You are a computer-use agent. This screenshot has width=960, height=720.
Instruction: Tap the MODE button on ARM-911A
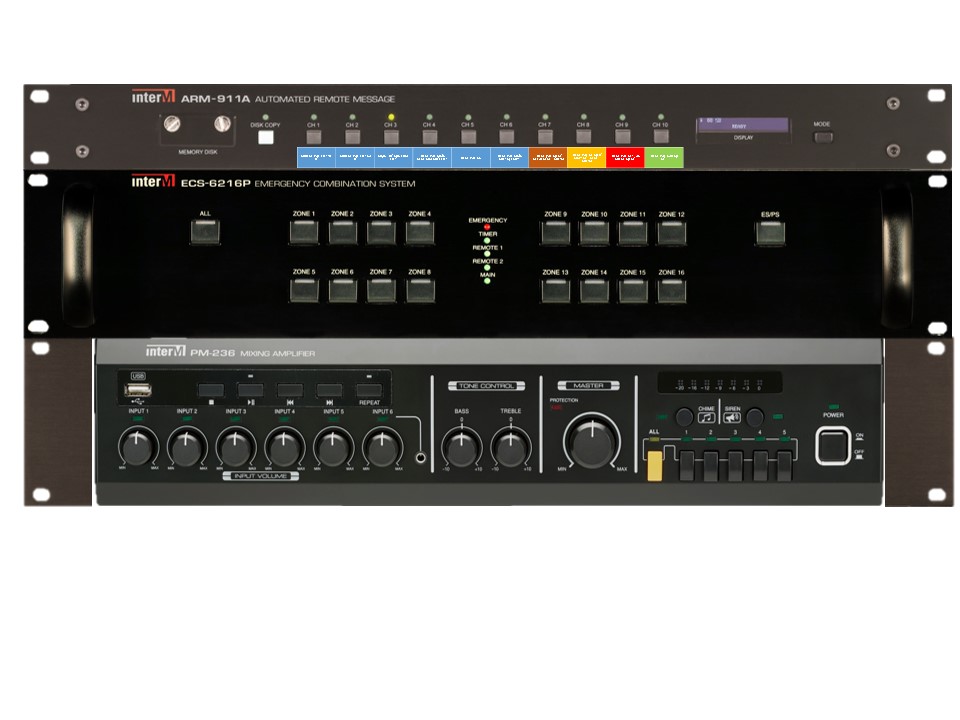pos(823,137)
